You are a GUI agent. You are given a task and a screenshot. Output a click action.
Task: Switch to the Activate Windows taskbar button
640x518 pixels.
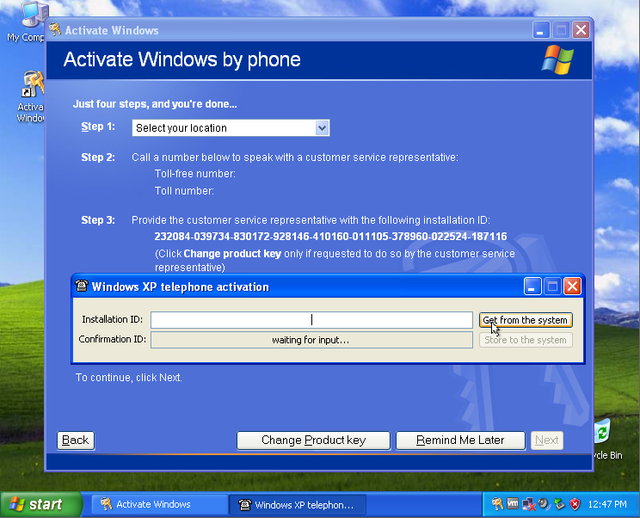[160, 505]
